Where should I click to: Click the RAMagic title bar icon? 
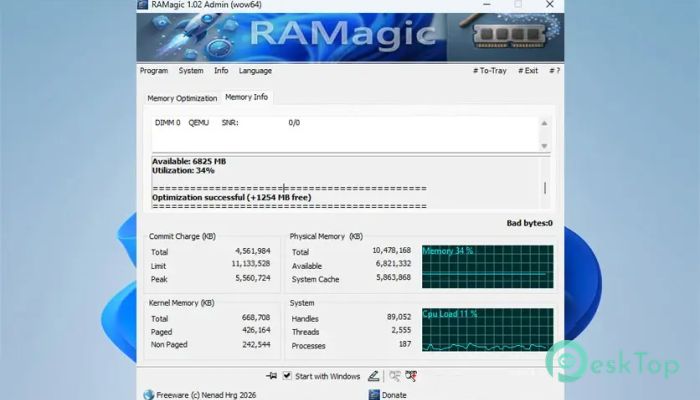click(142, 4)
